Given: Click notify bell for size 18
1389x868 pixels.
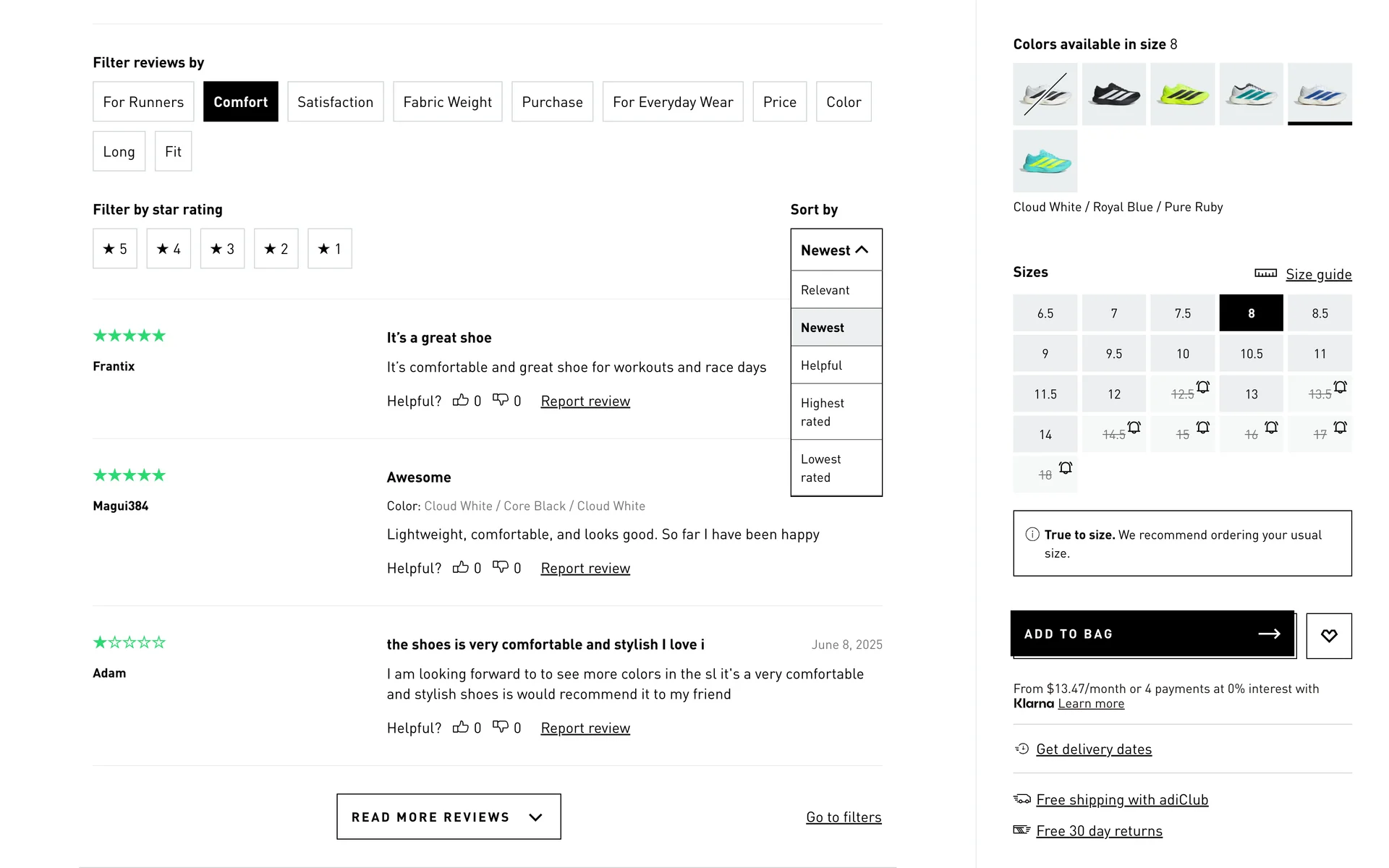Looking at the screenshot, I should click(x=1065, y=468).
